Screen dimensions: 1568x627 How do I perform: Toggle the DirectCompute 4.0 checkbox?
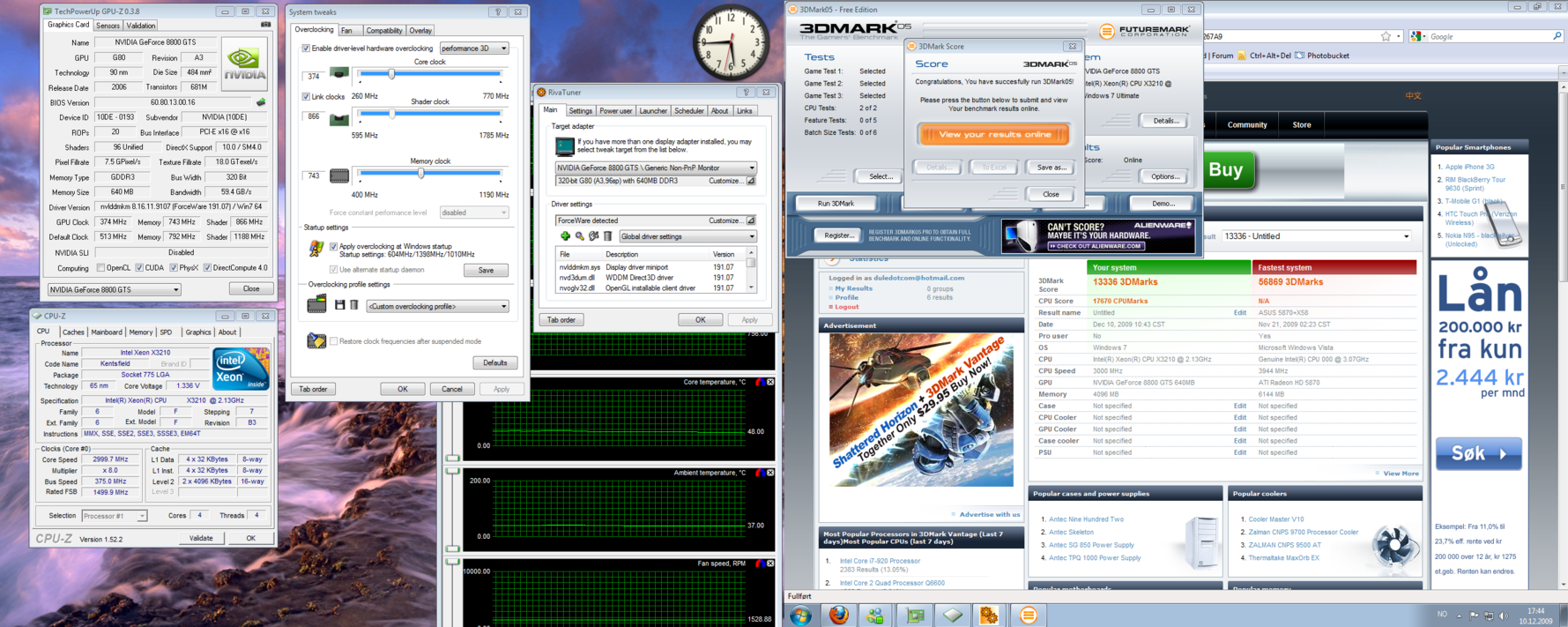207,268
